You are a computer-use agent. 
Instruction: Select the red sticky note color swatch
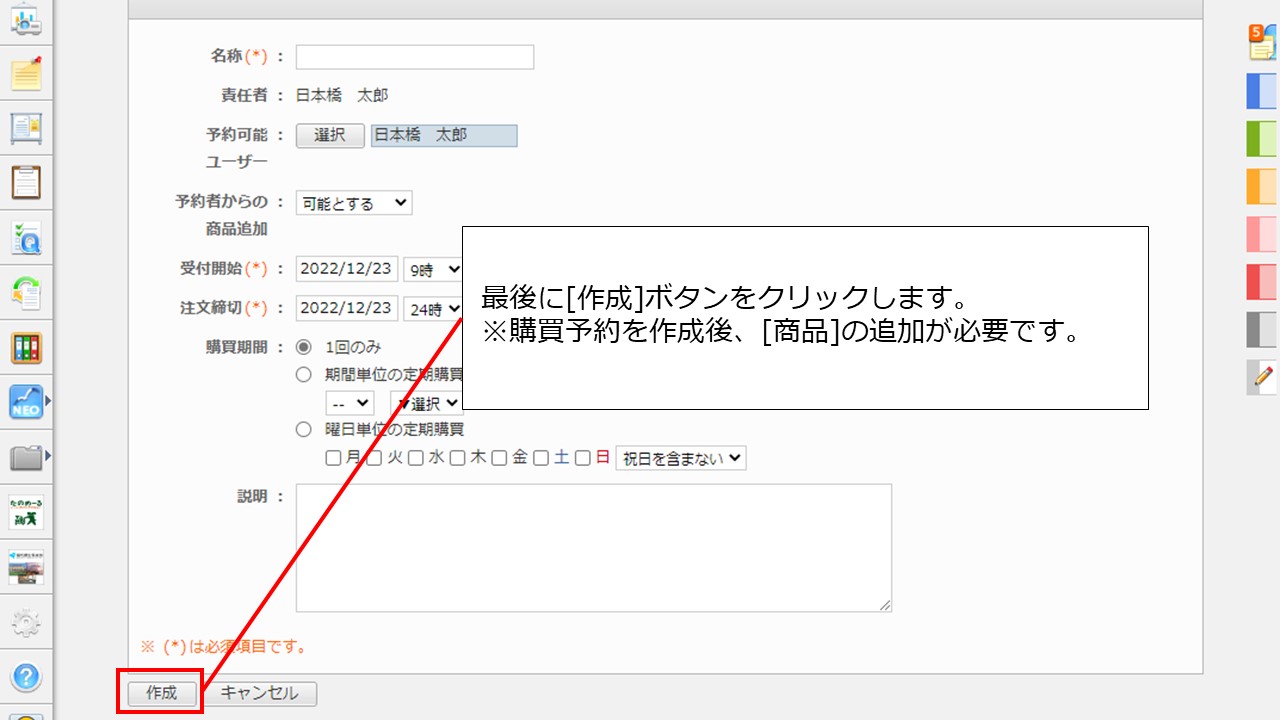[x=1262, y=282]
